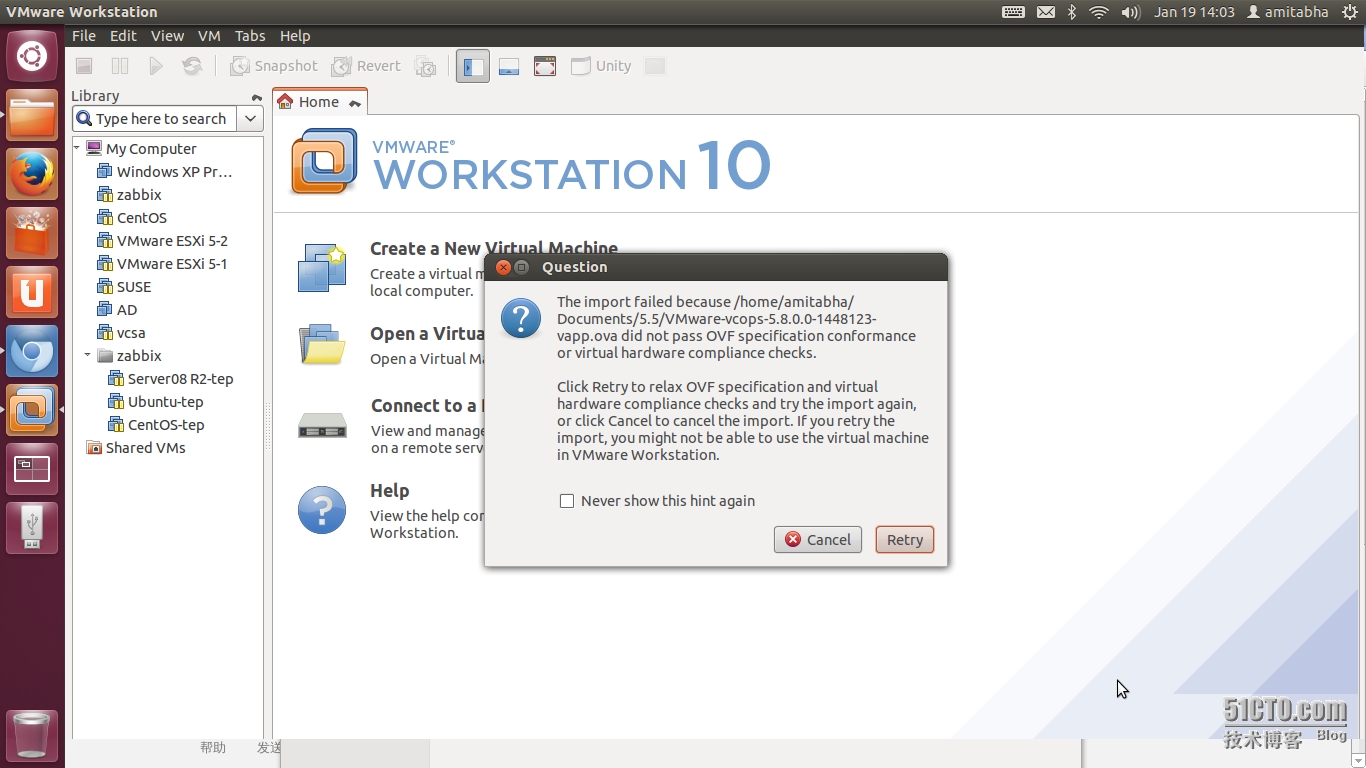Open Ubuntu One launcher icon
This screenshot has height=768, width=1366.
point(32,293)
